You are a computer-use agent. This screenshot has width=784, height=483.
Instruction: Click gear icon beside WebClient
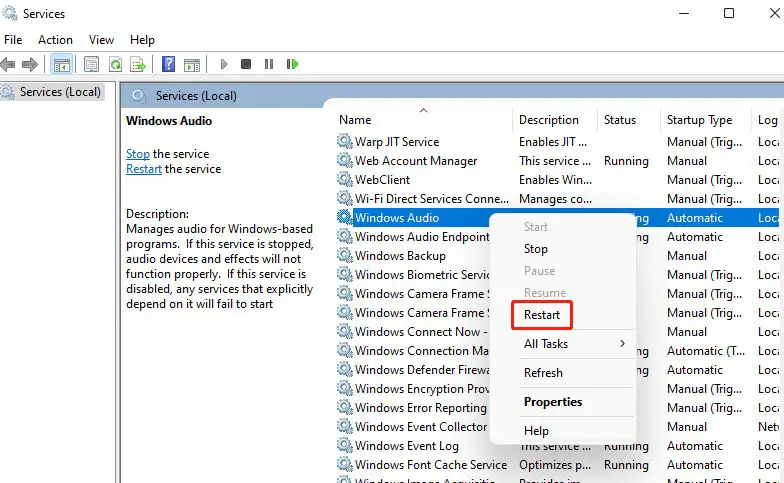click(344, 180)
